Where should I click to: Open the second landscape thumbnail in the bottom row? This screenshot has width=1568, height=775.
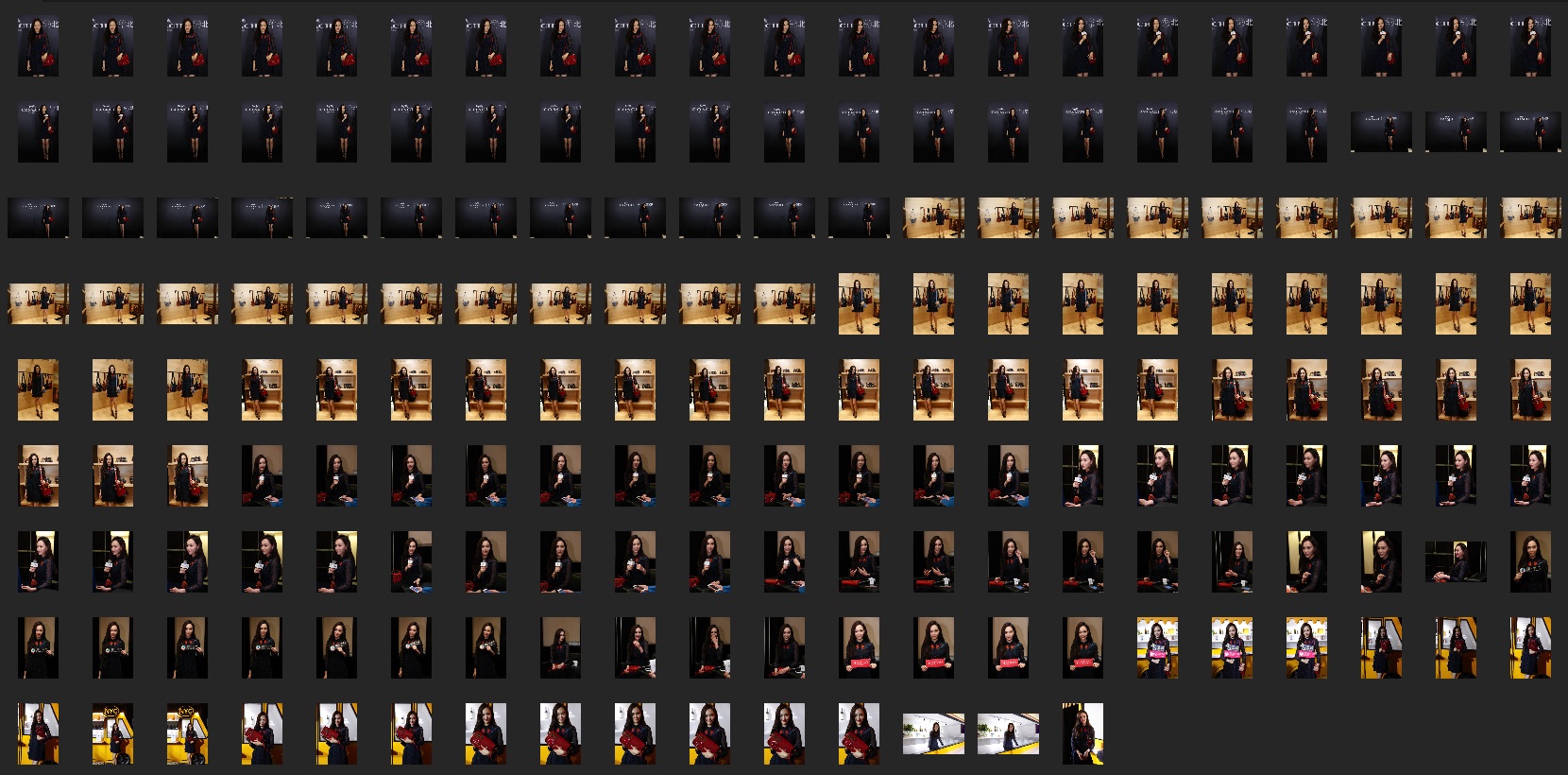1009,733
